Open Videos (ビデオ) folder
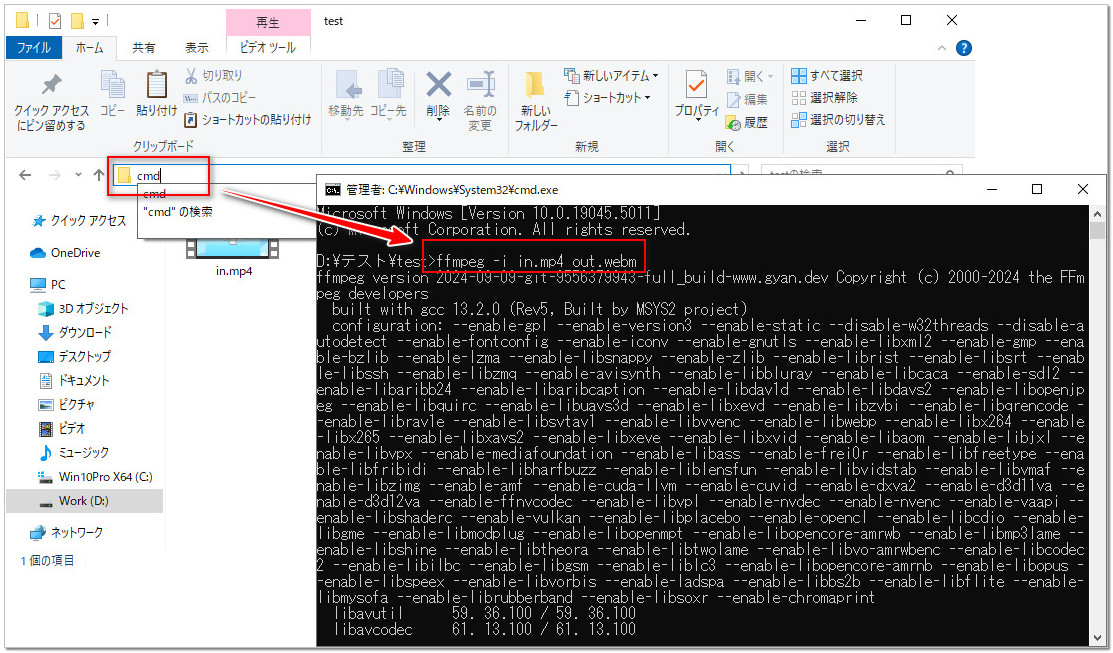Viewport: 1113px width, 653px height. coord(62,429)
